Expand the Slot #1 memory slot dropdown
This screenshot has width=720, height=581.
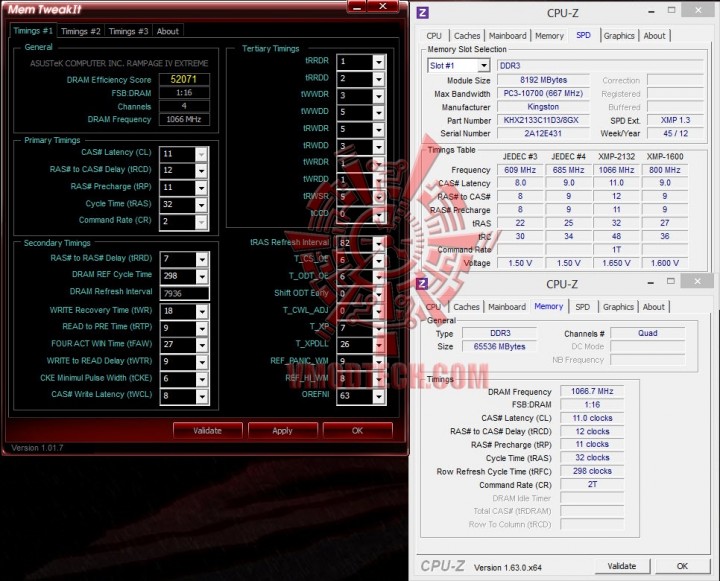(x=484, y=66)
